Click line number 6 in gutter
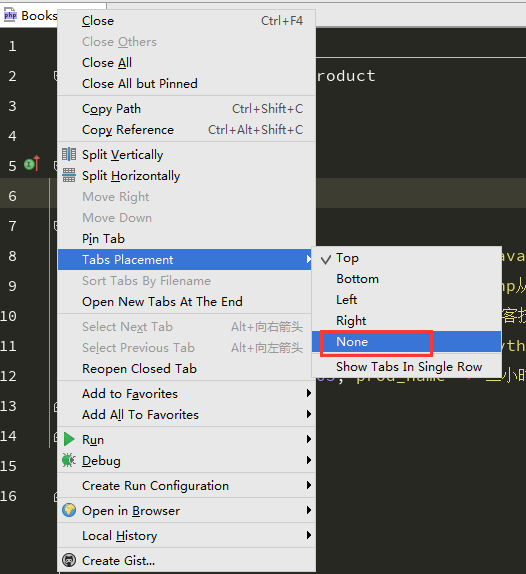 point(12,196)
